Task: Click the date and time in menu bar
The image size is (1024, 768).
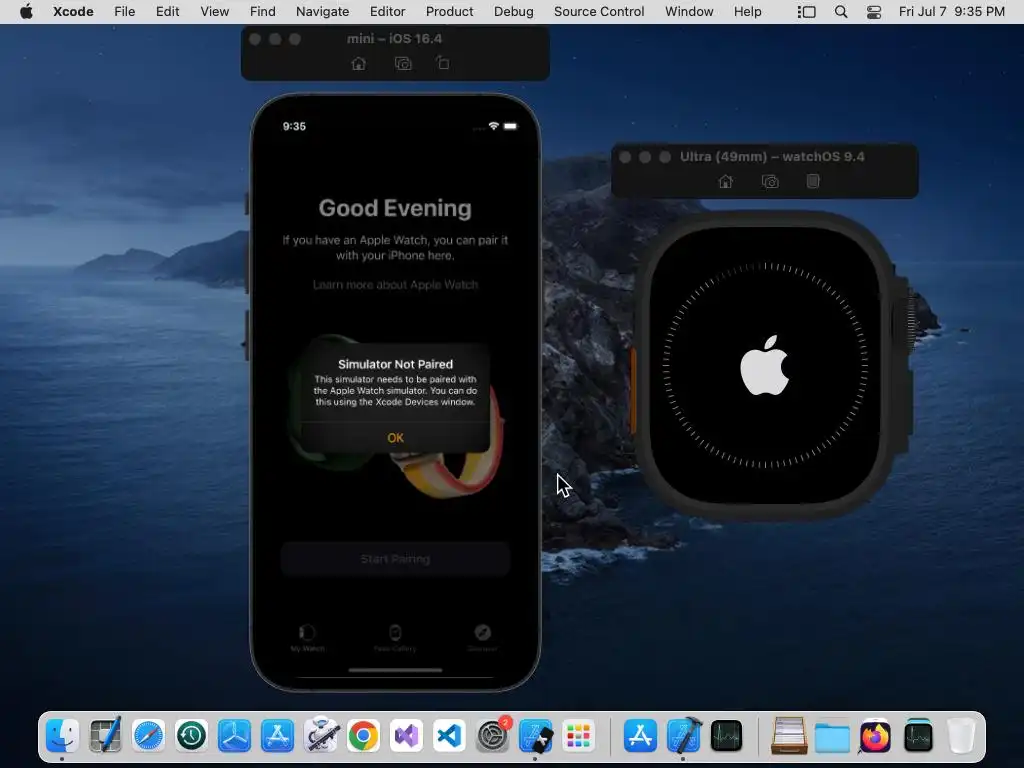Action: 952,11
